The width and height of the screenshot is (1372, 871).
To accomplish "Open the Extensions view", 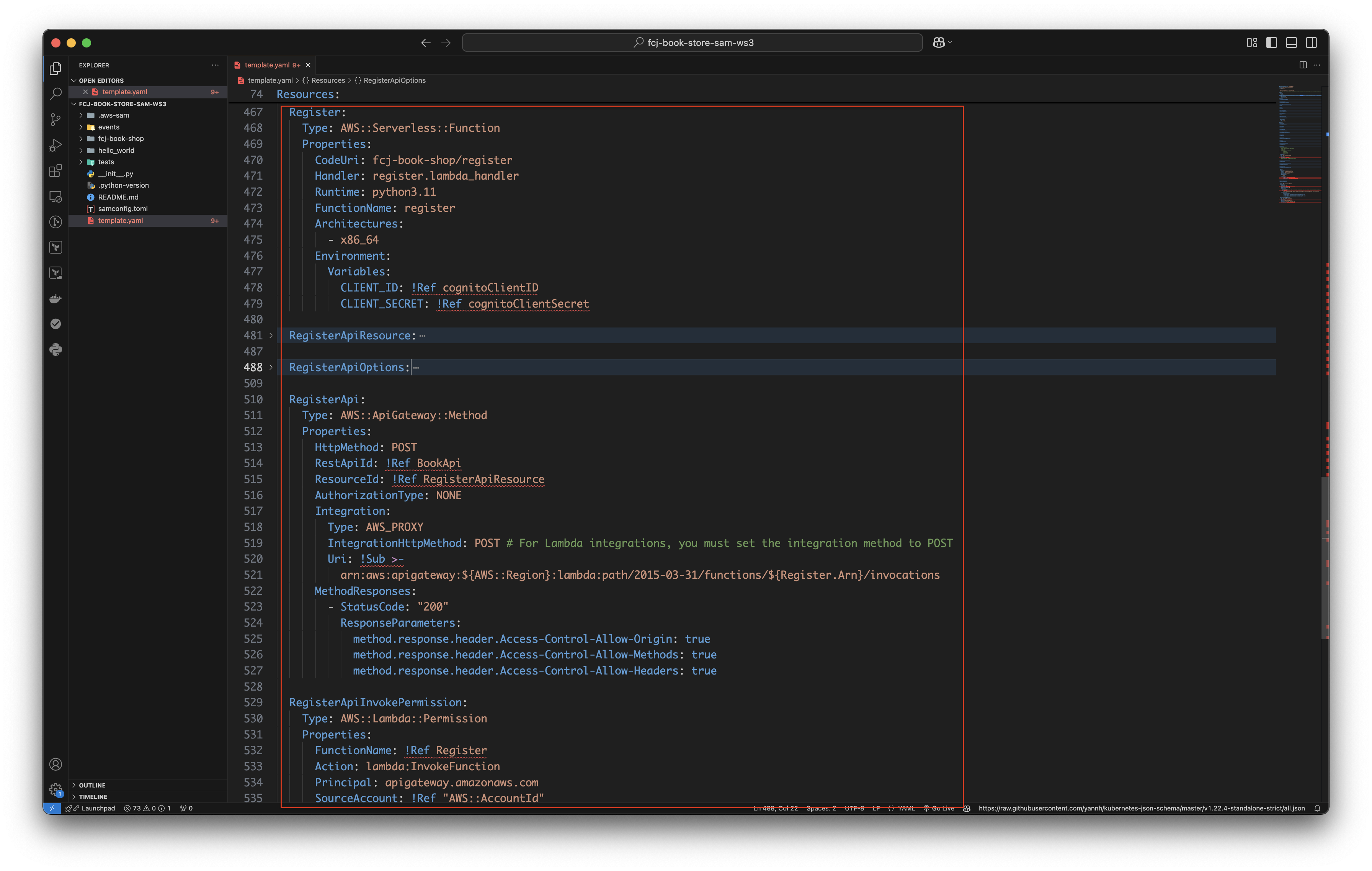I will tap(55, 171).
